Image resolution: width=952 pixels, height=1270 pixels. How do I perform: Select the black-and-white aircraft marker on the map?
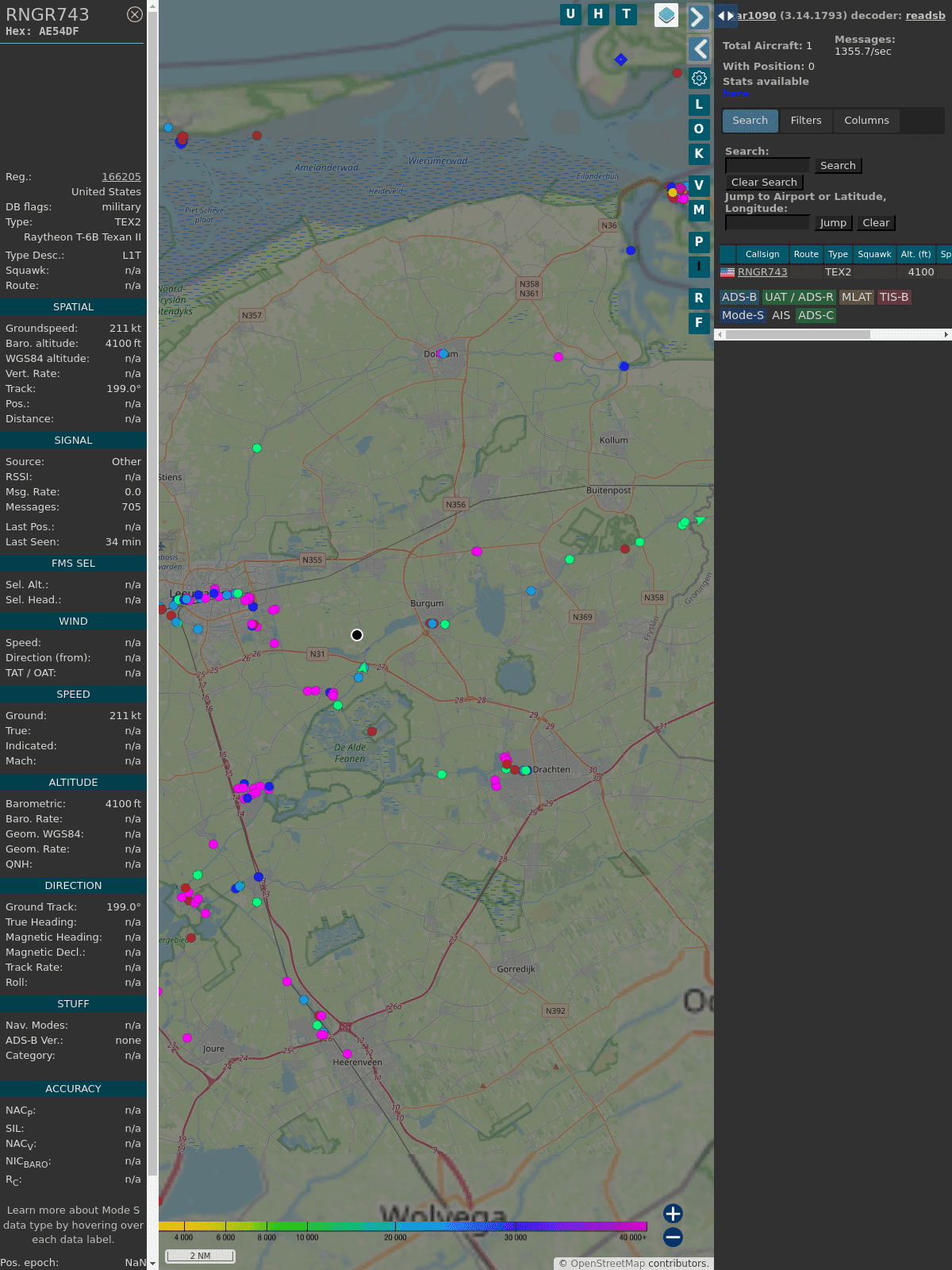[357, 635]
